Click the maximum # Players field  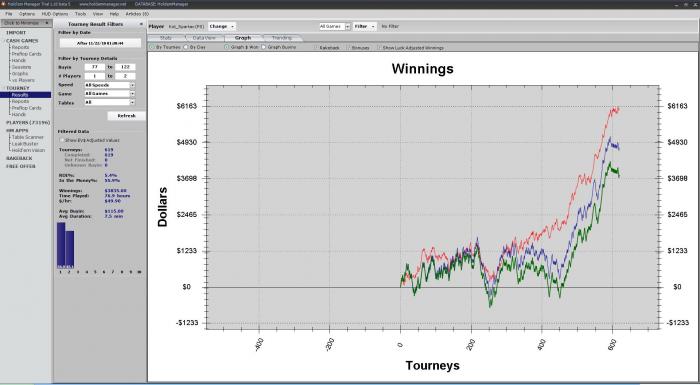(125, 76)
